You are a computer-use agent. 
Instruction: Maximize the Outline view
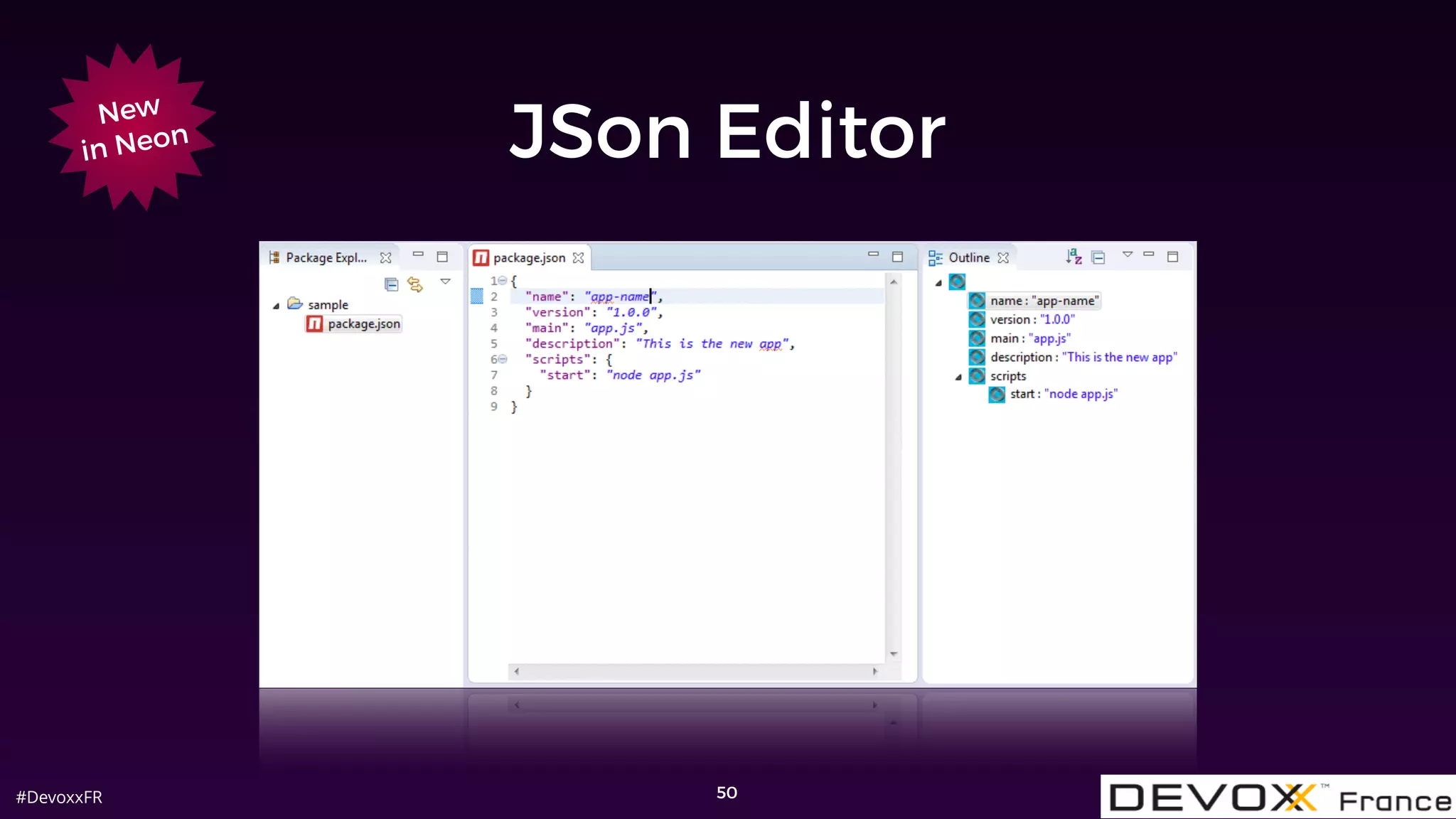click(1173, 257)
